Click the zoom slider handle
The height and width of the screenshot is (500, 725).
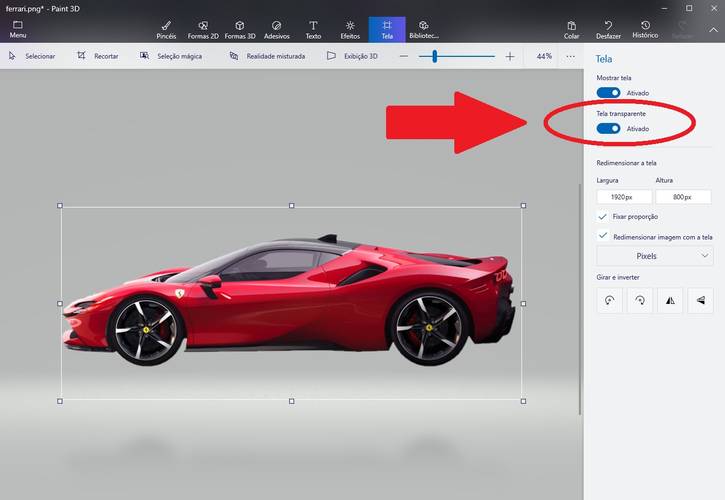point(435,56)
